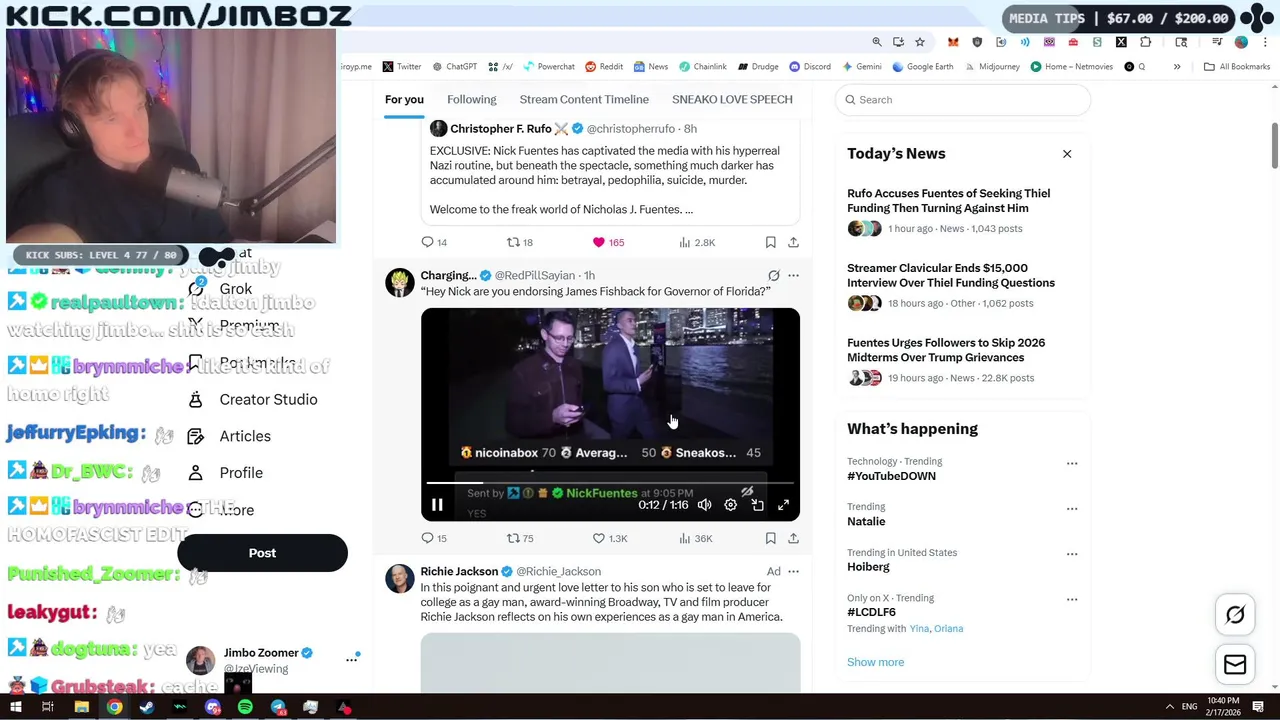The width and height of the screenshot is (1280, 720).
Task: Open Rufo Accuses Fuentes news story
Action: tap(948, 201)
